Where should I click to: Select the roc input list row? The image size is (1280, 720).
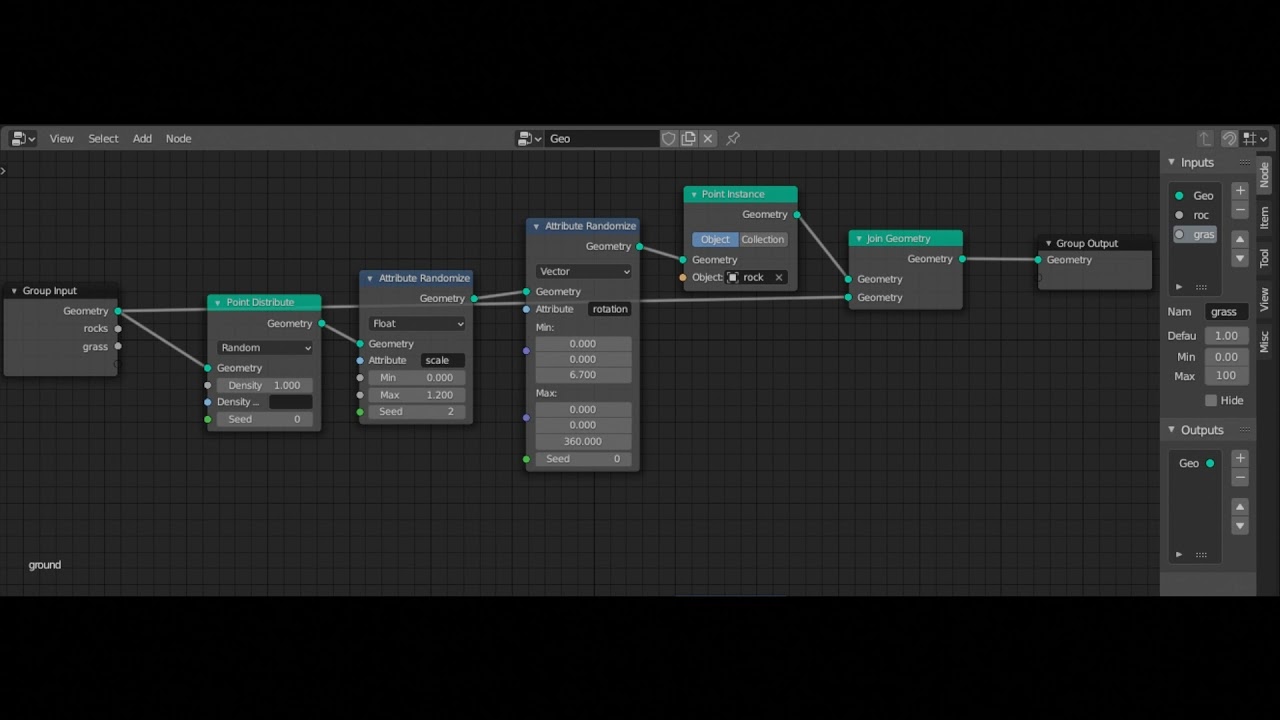[1196, 215]
